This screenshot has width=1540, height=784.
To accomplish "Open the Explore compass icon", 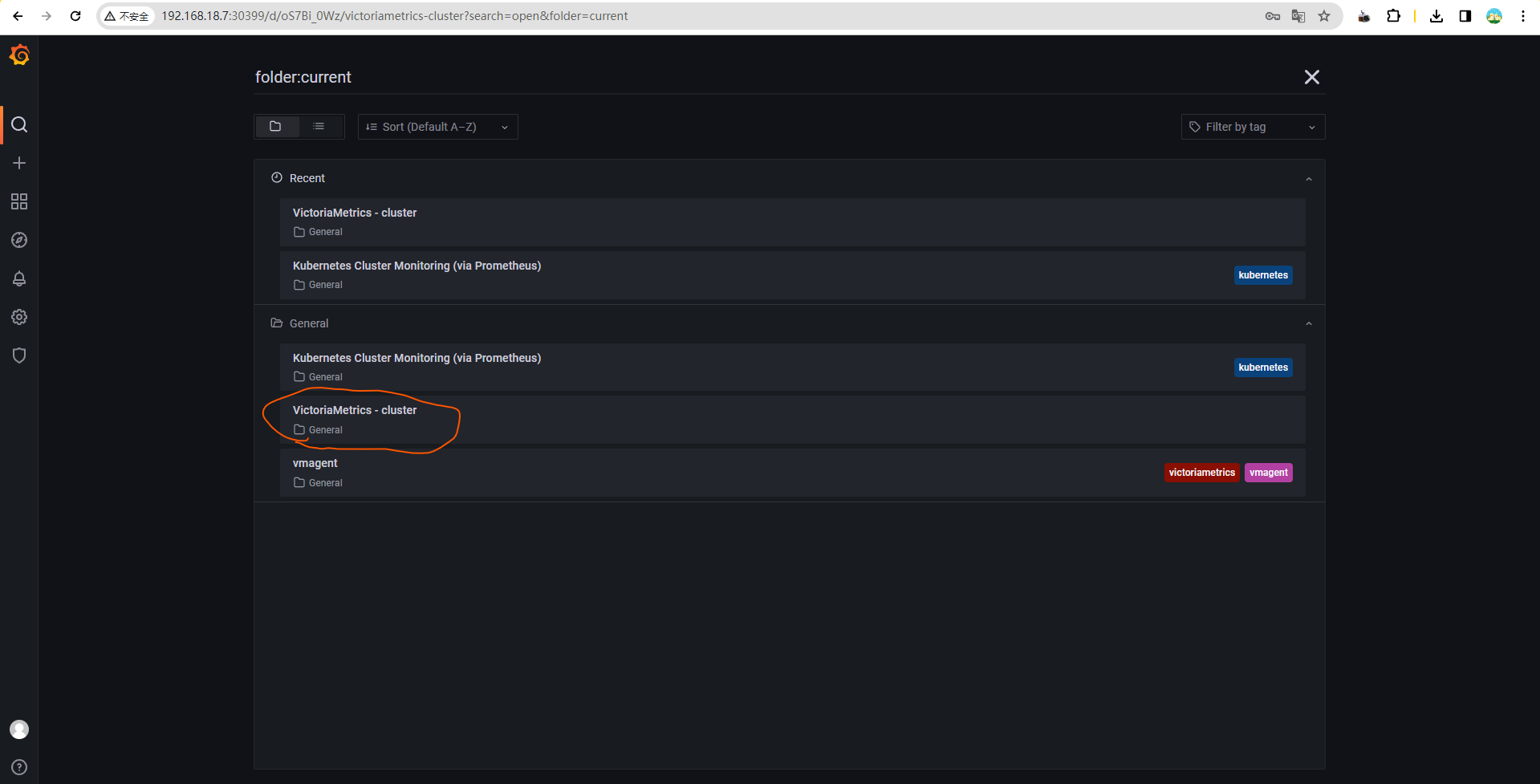I will click(x=19, y=240).
